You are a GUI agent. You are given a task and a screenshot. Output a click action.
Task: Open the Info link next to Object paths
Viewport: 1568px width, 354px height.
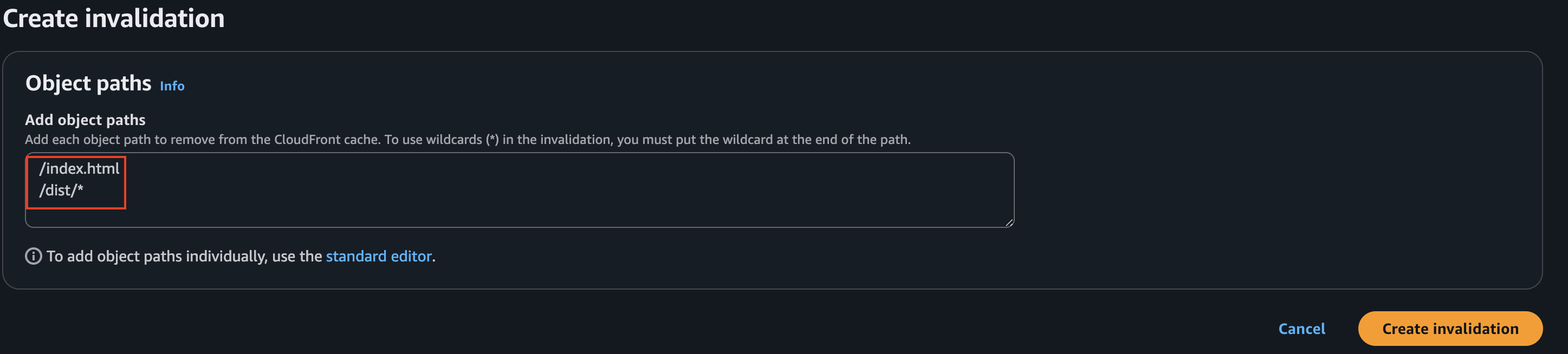point(172,86)
